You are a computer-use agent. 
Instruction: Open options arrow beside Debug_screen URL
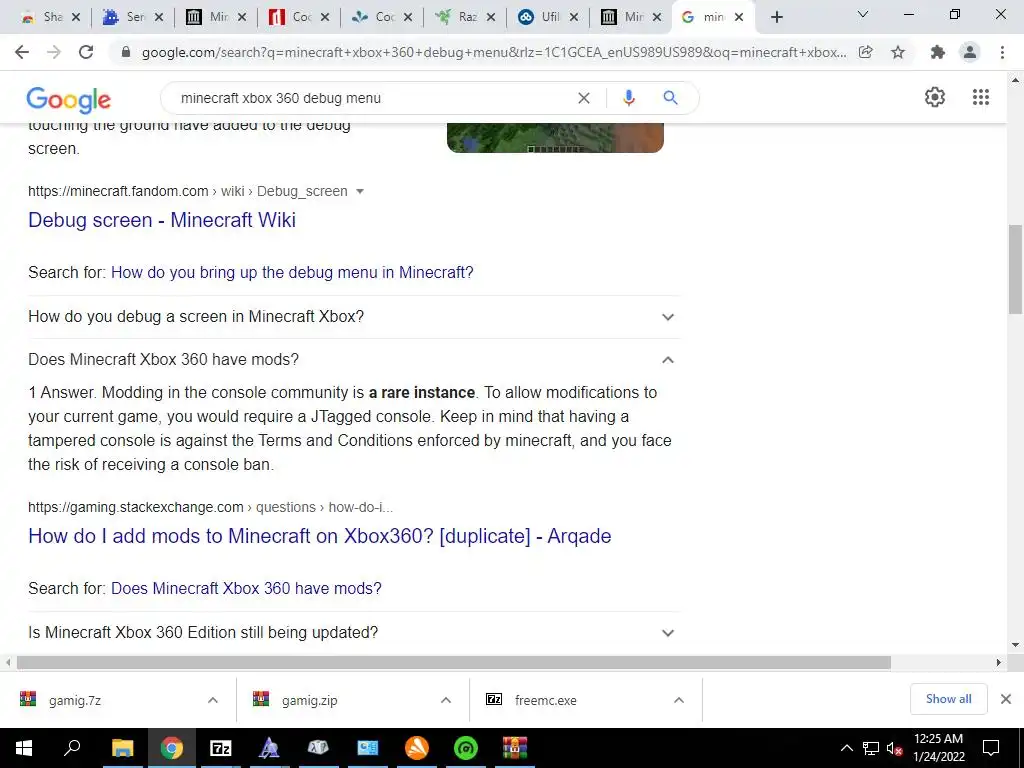point(360,191)
